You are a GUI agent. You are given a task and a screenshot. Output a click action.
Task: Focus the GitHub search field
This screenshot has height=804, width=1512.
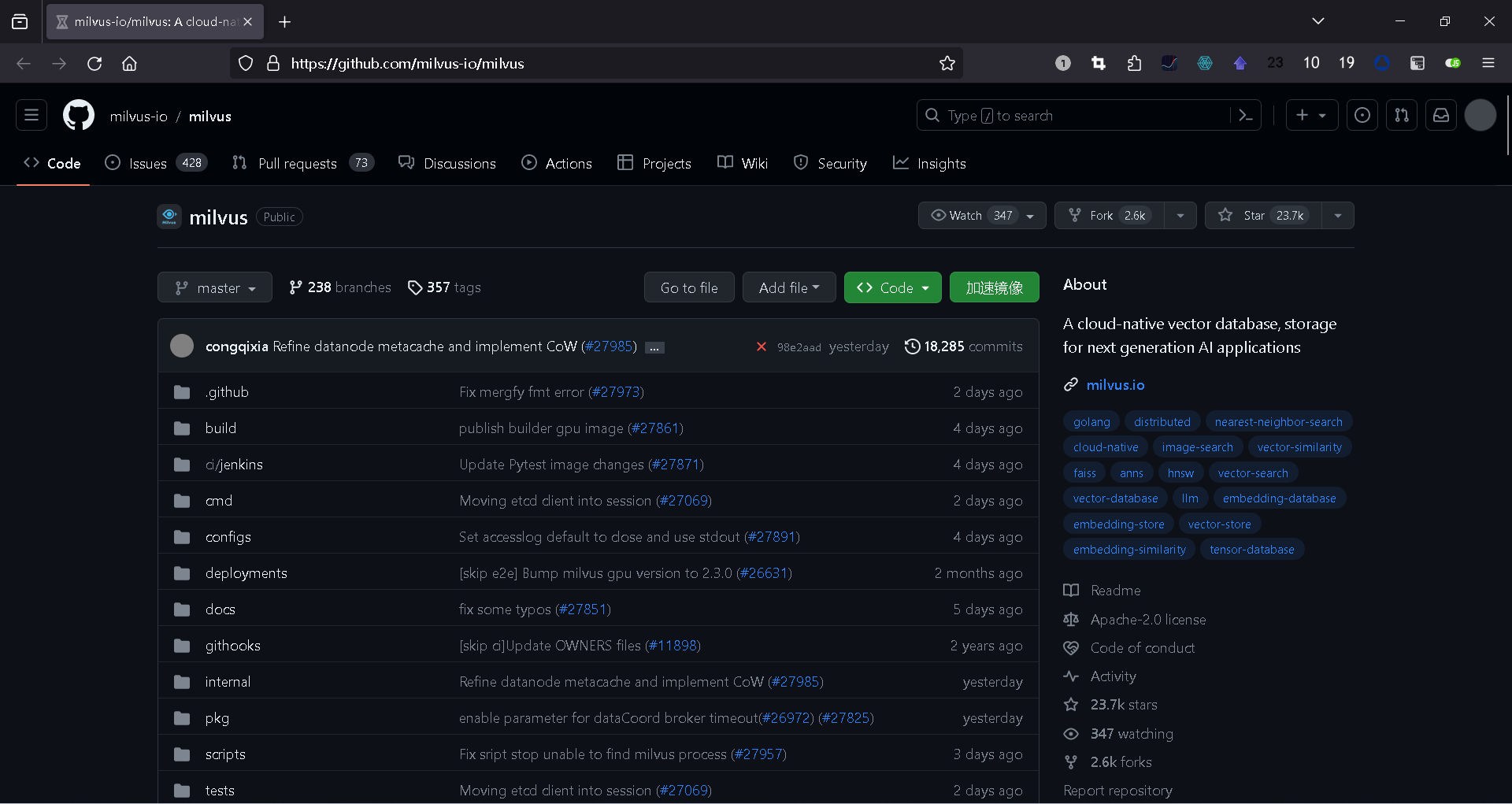coord(1075,116)
